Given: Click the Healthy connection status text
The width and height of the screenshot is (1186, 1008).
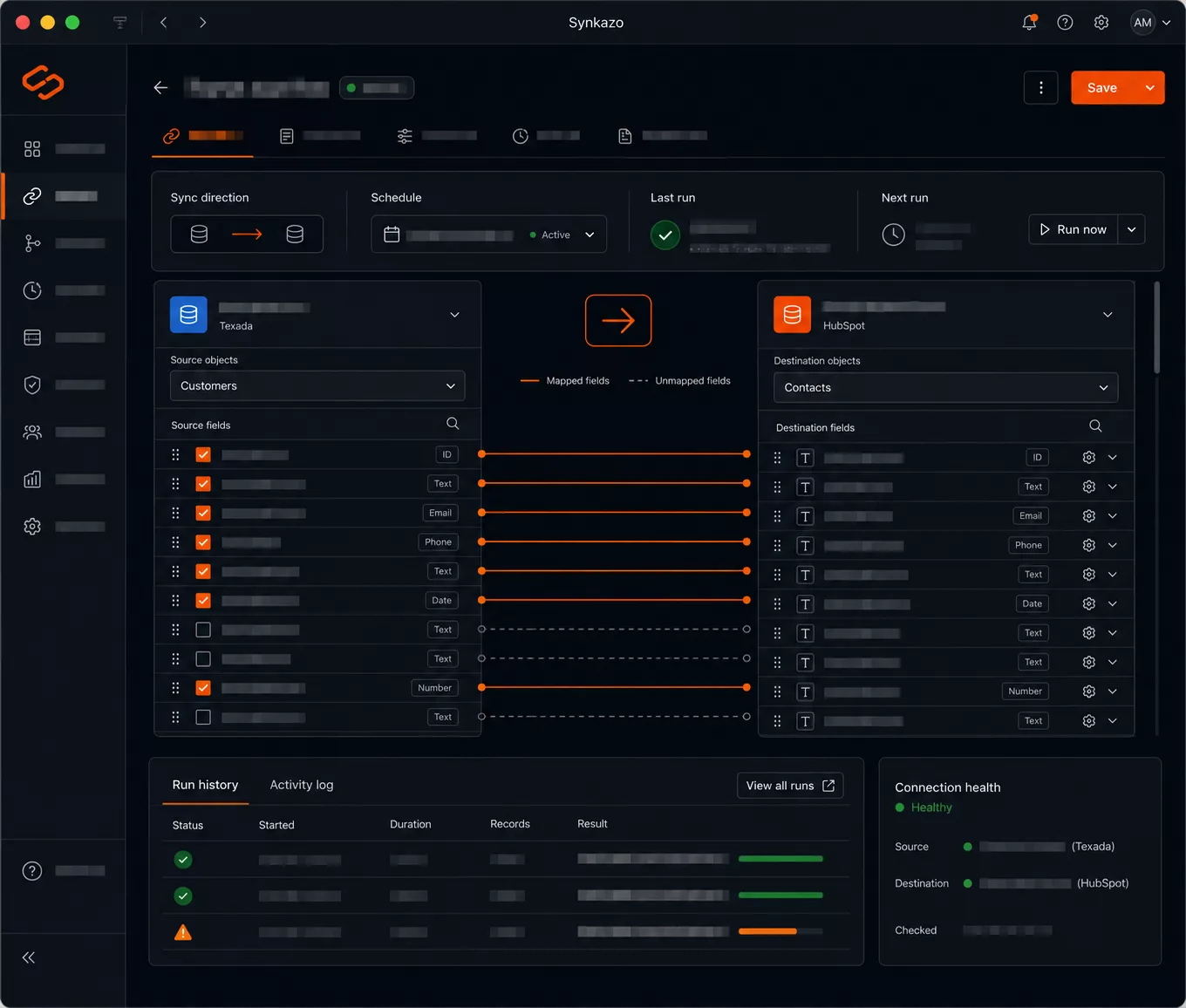Looking at the screenshot, I should pos(931,807).
